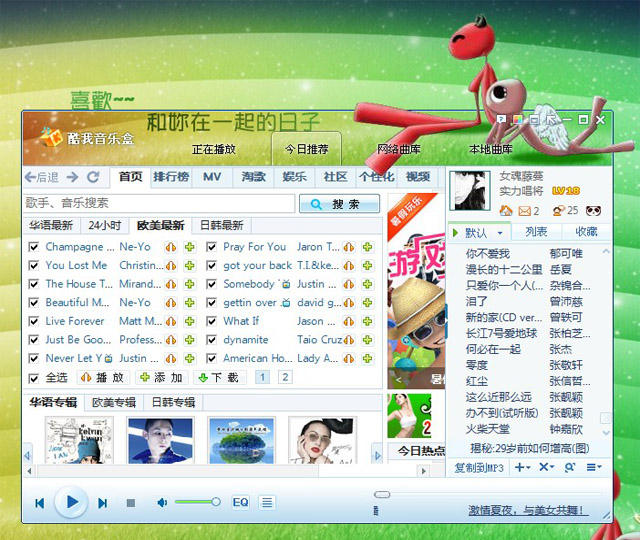
Task: Open the MV tab
Action: [212, 177]
